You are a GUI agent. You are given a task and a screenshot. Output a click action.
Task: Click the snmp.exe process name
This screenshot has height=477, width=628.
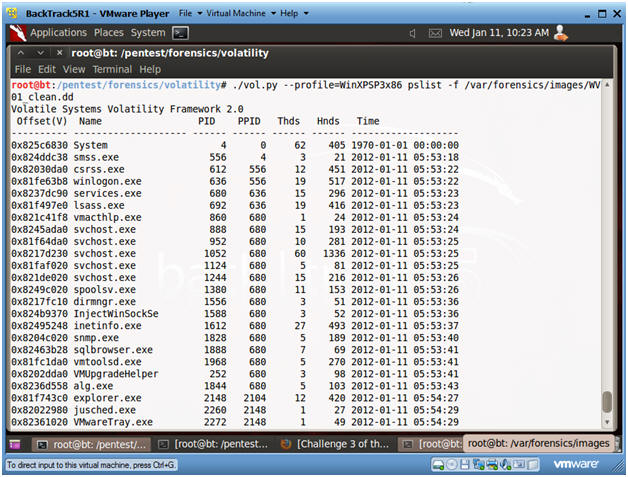pyautogui.click(x=96, y=338)
